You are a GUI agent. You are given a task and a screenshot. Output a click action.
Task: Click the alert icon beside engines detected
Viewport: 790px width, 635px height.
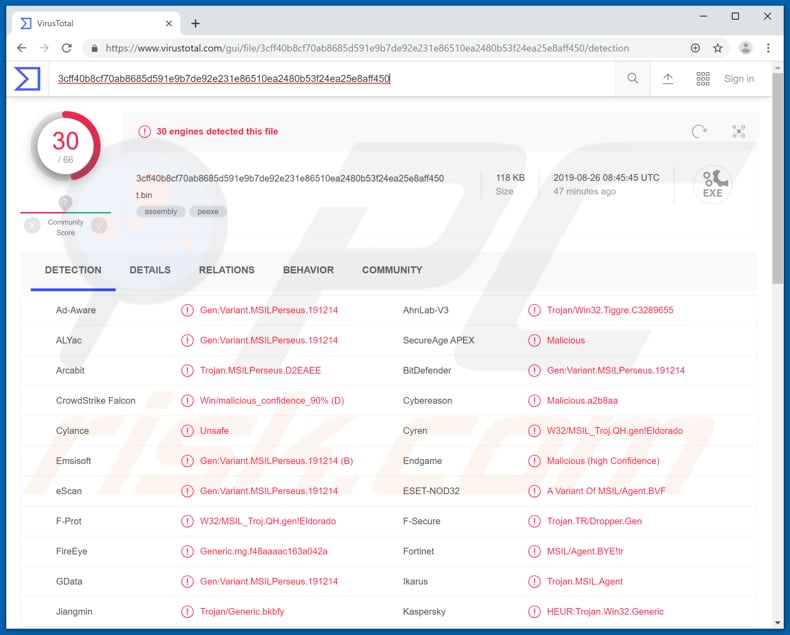pyautogui.click(x=145, y=132)
